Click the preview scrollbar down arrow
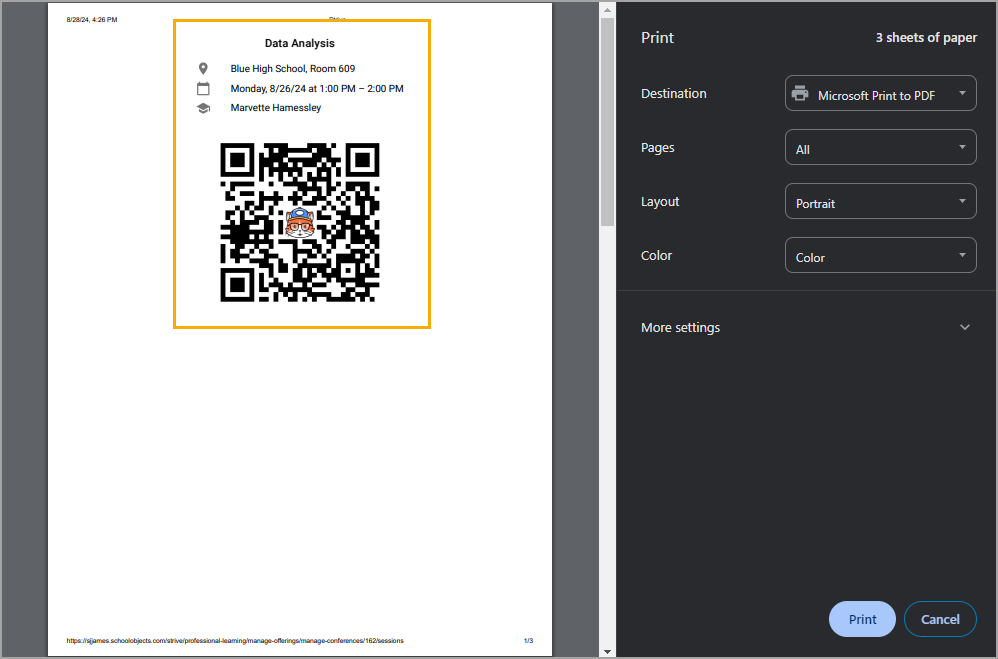998x659 pixels. pyautogui.click(x=607, y=651)
